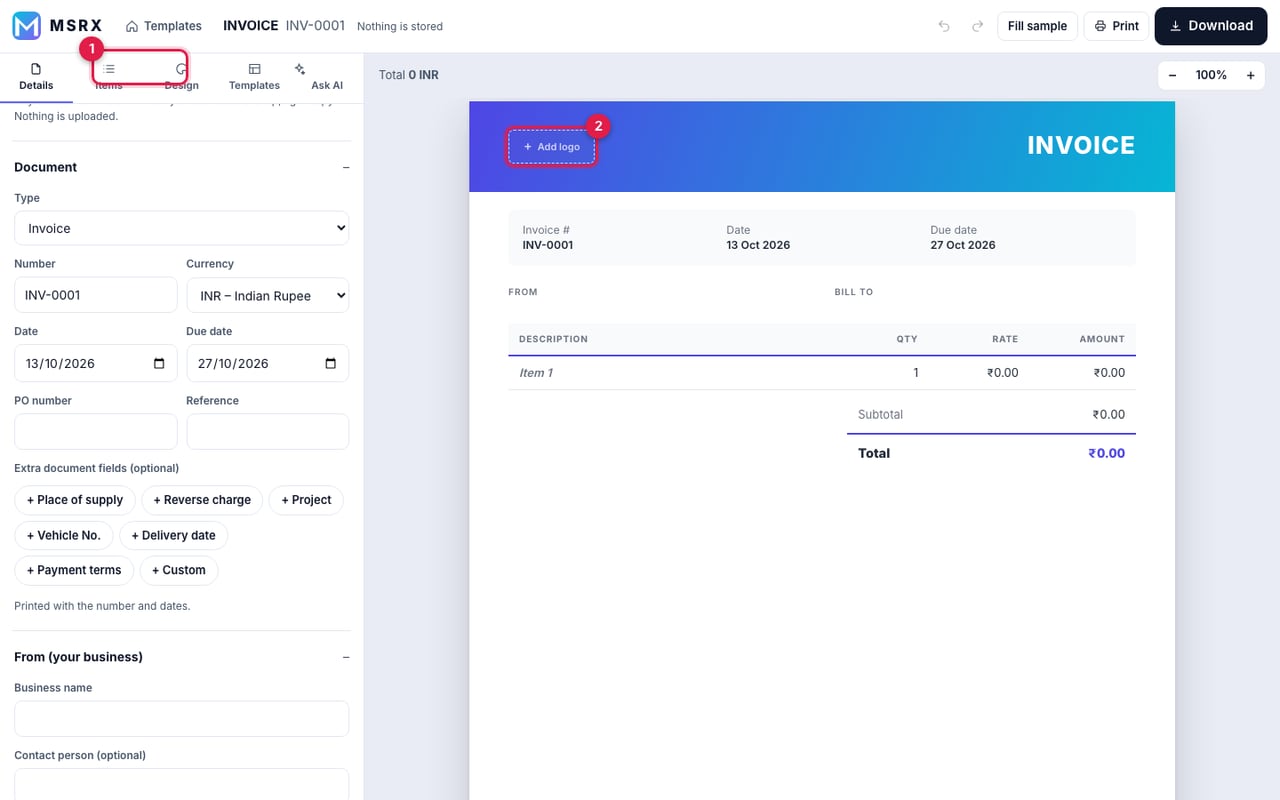Viewport: 1280px width, 800px height.
Task: Click the BILL TO heading
Action: 854,292
